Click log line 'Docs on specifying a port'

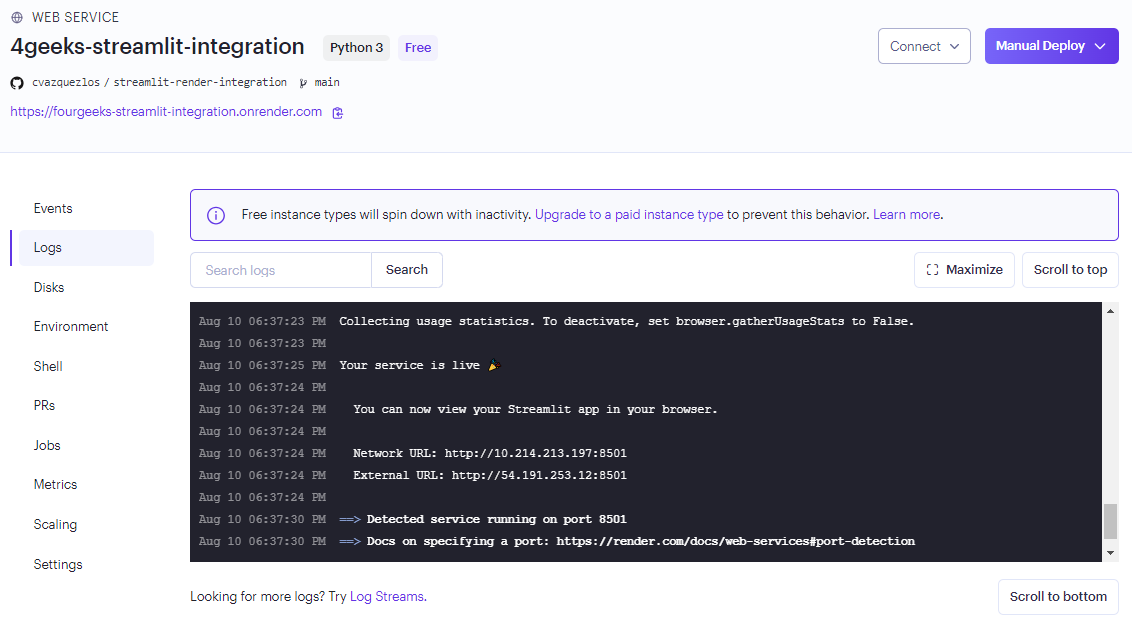pyautogui.click(x=627, y=542)
